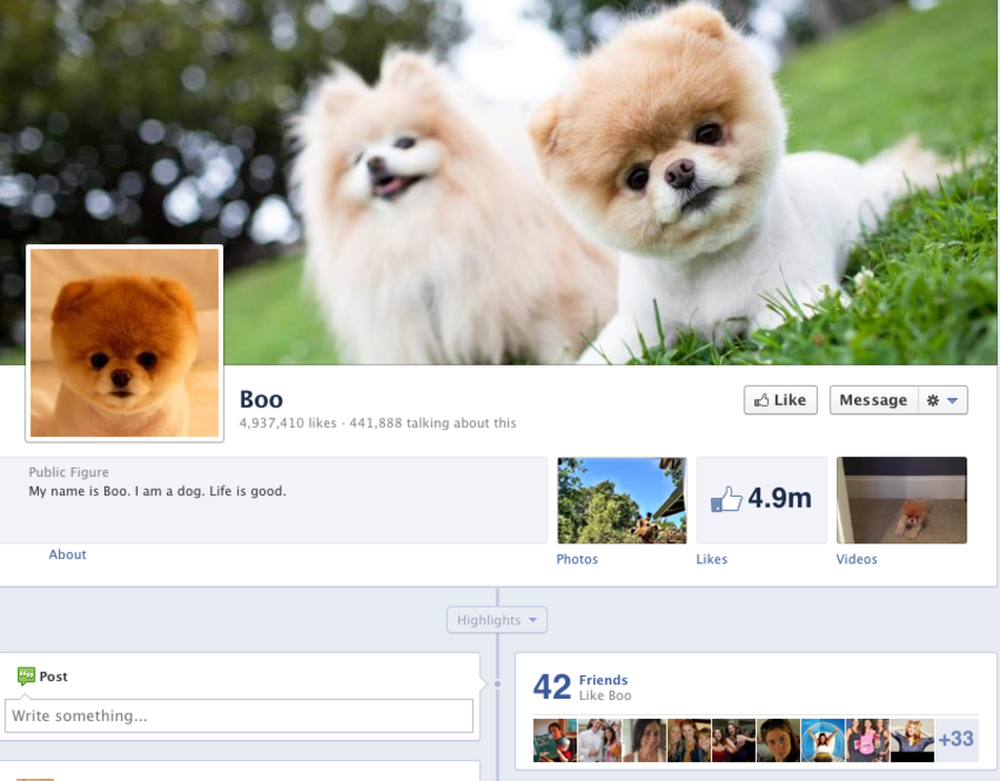
Task: Focus the Write something input field
Action: (239, 715)
